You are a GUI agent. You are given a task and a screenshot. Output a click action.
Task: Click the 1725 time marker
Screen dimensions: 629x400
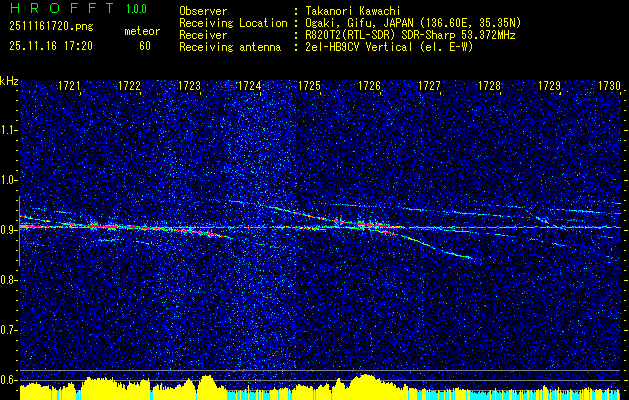[309, 85]
